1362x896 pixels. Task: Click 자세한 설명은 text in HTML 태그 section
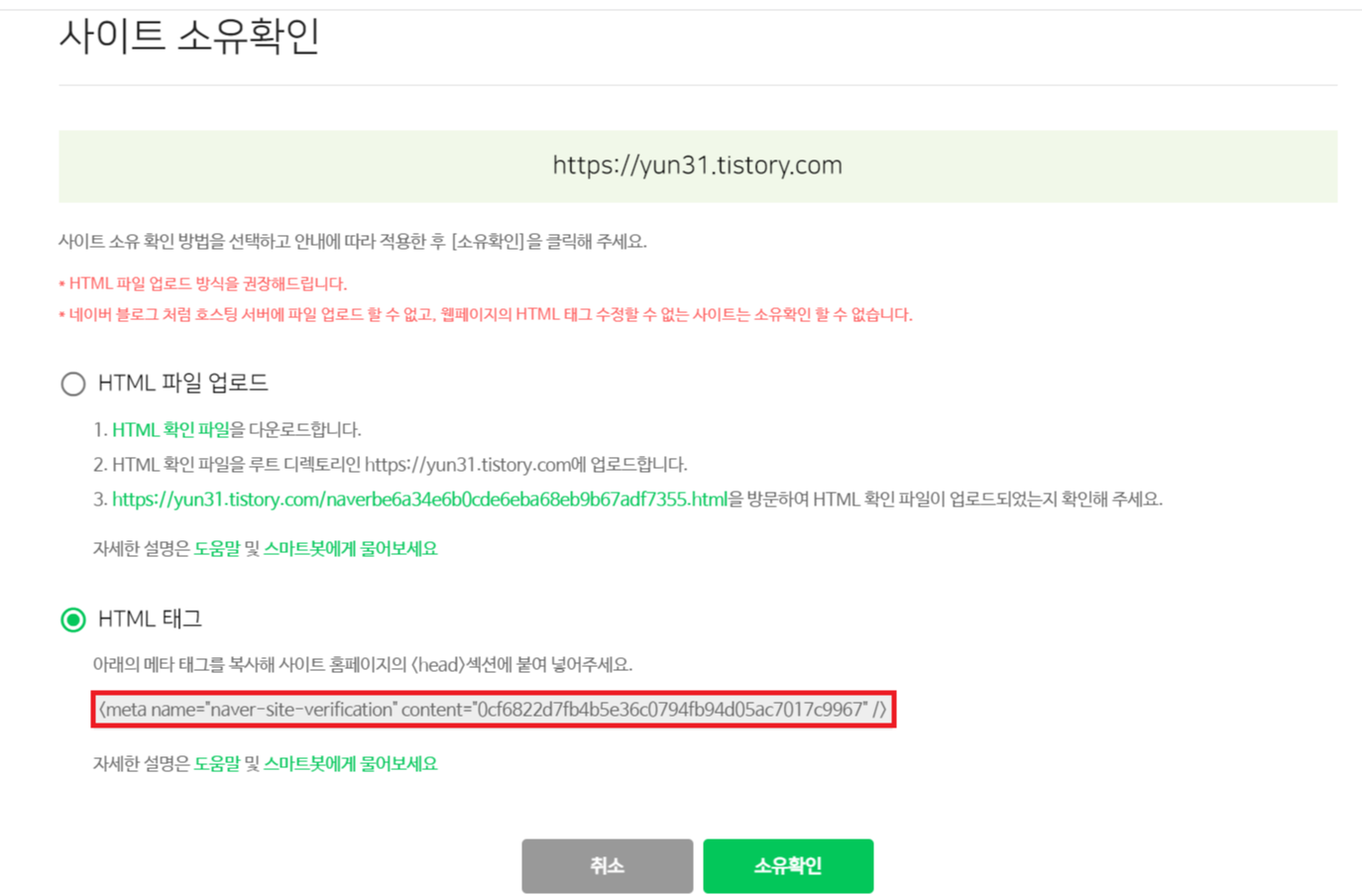(x=141, y=764)
